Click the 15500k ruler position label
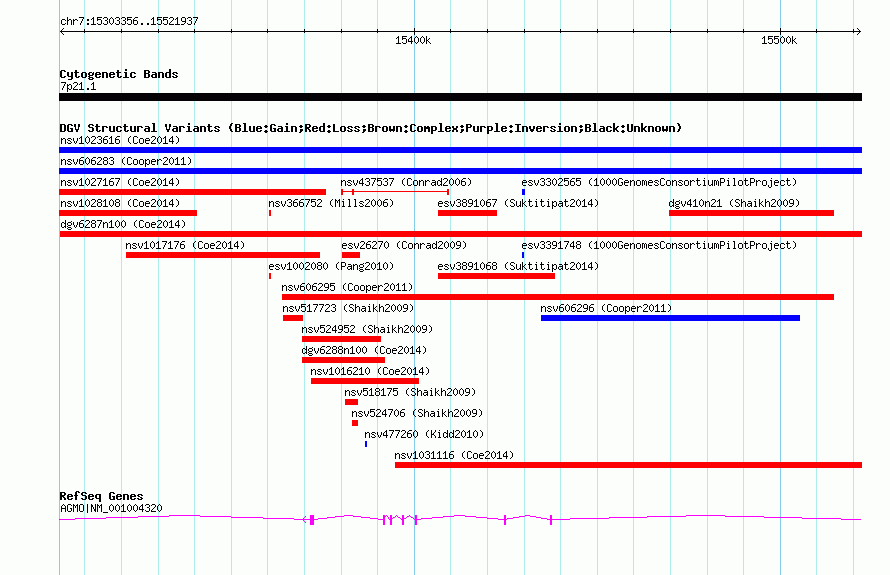Screen dimensions: 890x575 (779, 40)
